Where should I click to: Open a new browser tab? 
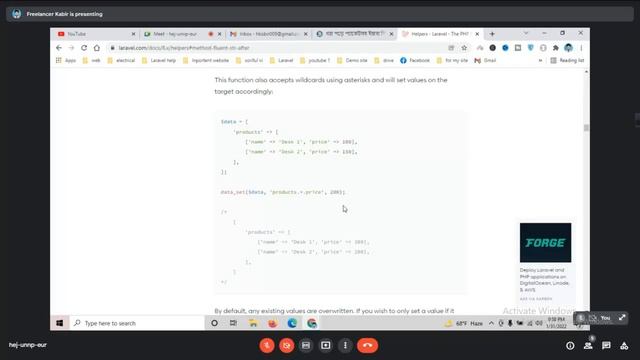tap(492, 34)
